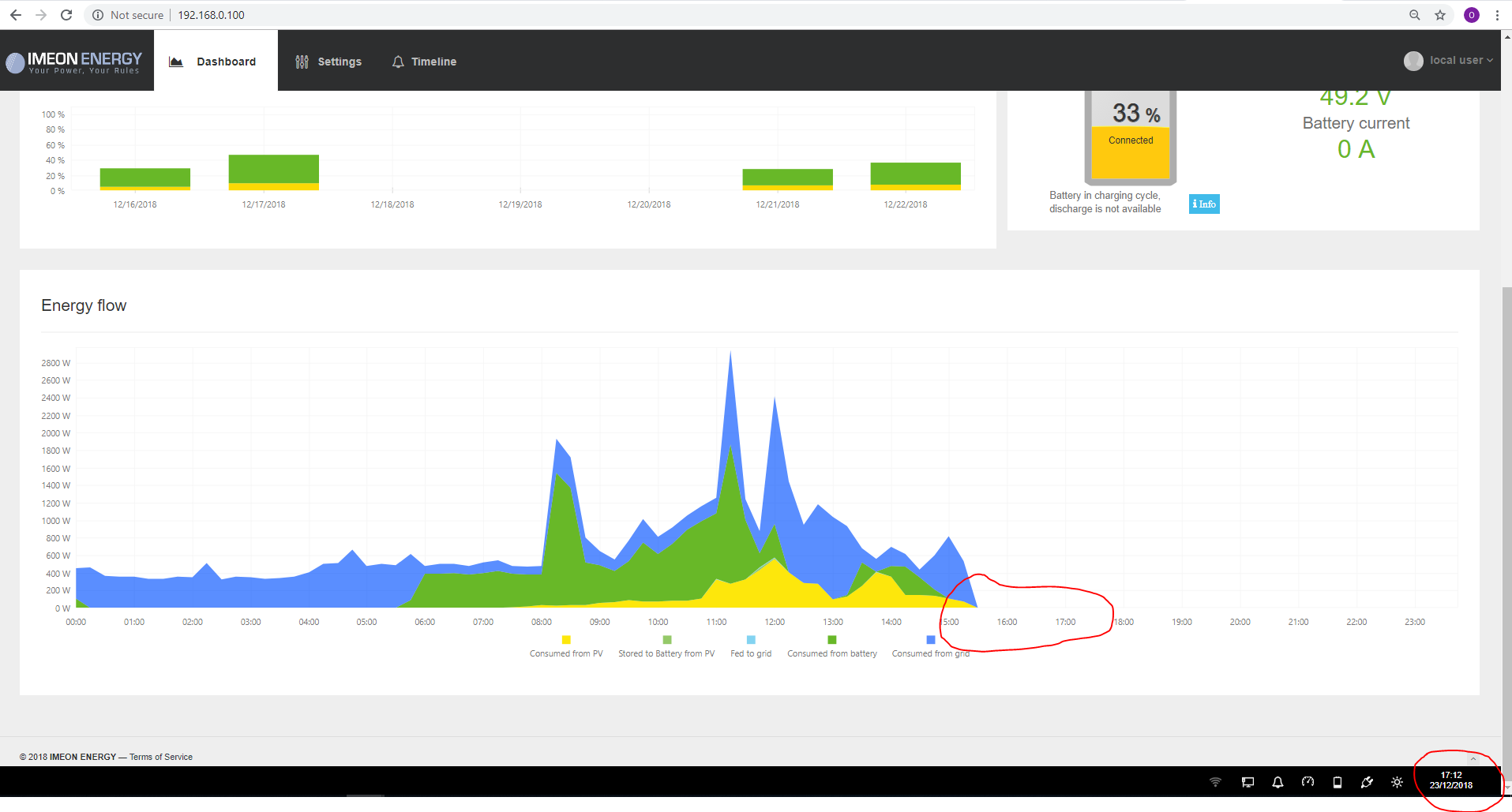Open the Dashboard tab
The width and height of the screenshot is (1512, 812).
click(x=215, y=62)
